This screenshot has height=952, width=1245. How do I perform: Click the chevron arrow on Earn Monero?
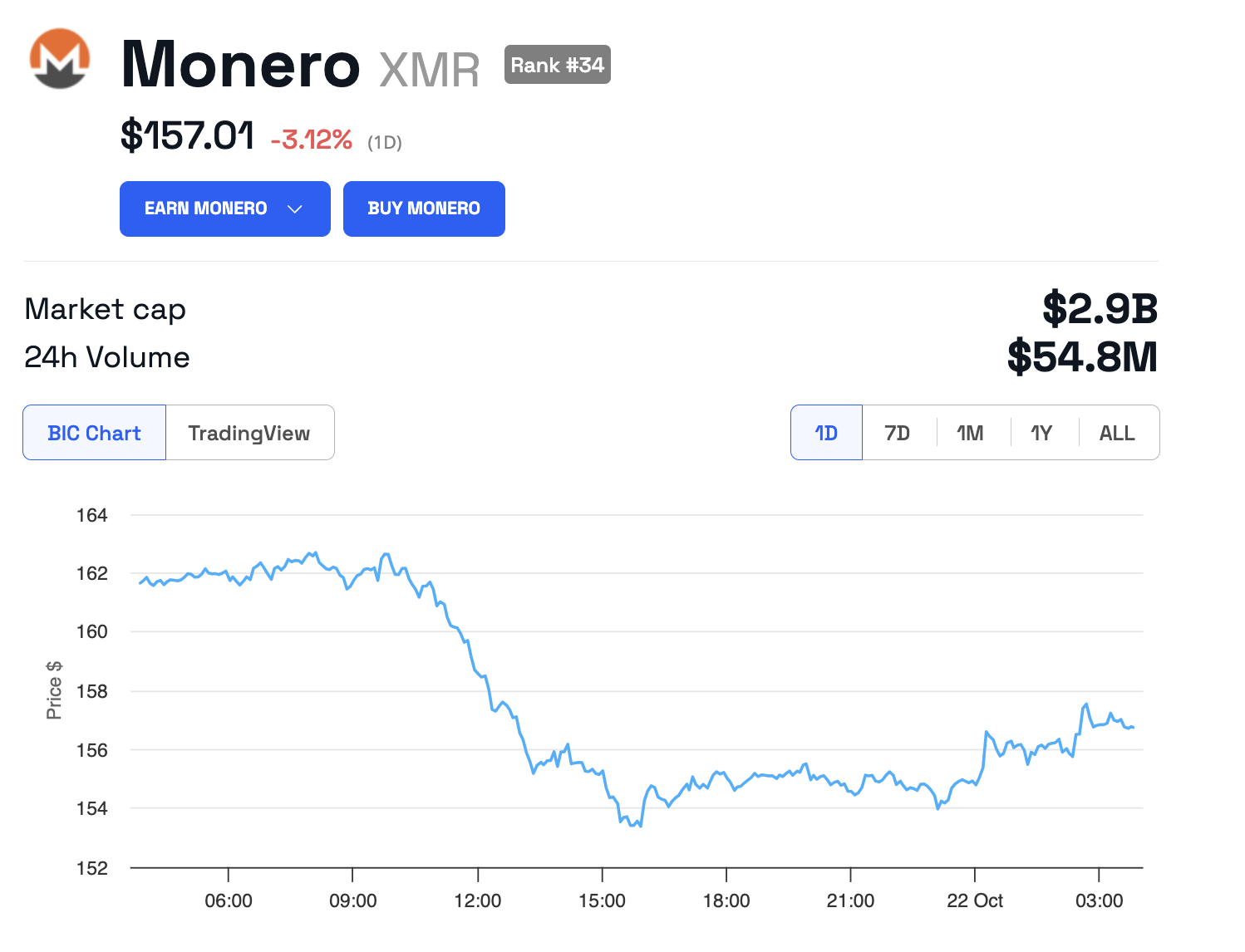(295, 210)
